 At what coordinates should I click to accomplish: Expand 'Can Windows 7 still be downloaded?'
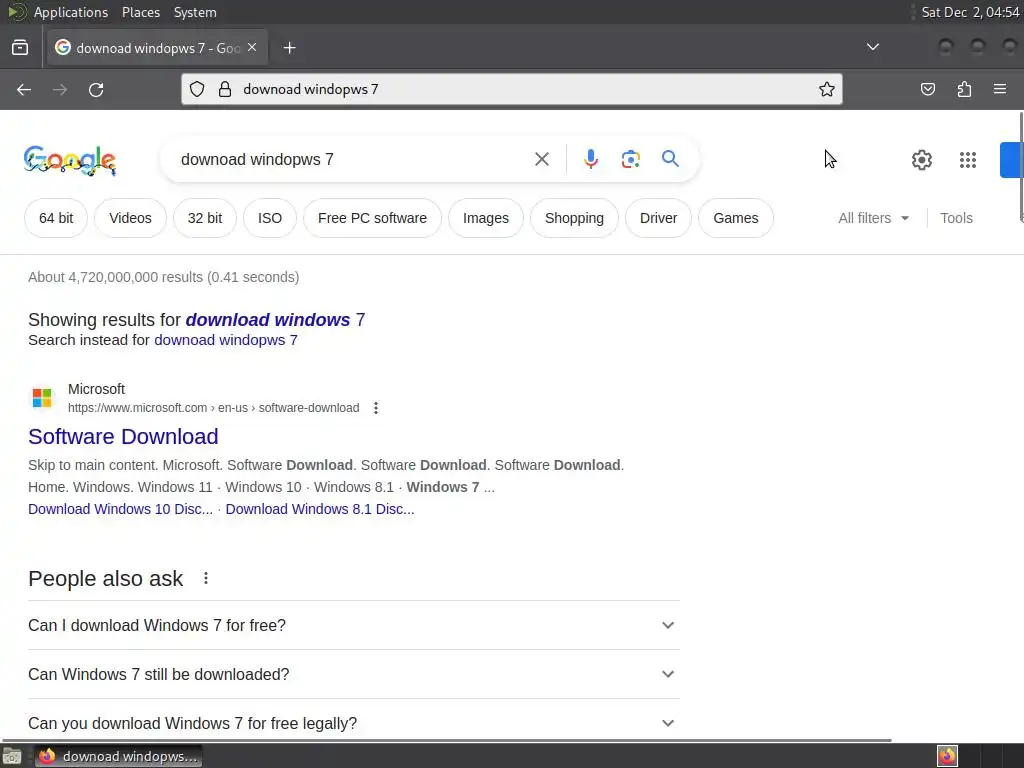point(354,675)
